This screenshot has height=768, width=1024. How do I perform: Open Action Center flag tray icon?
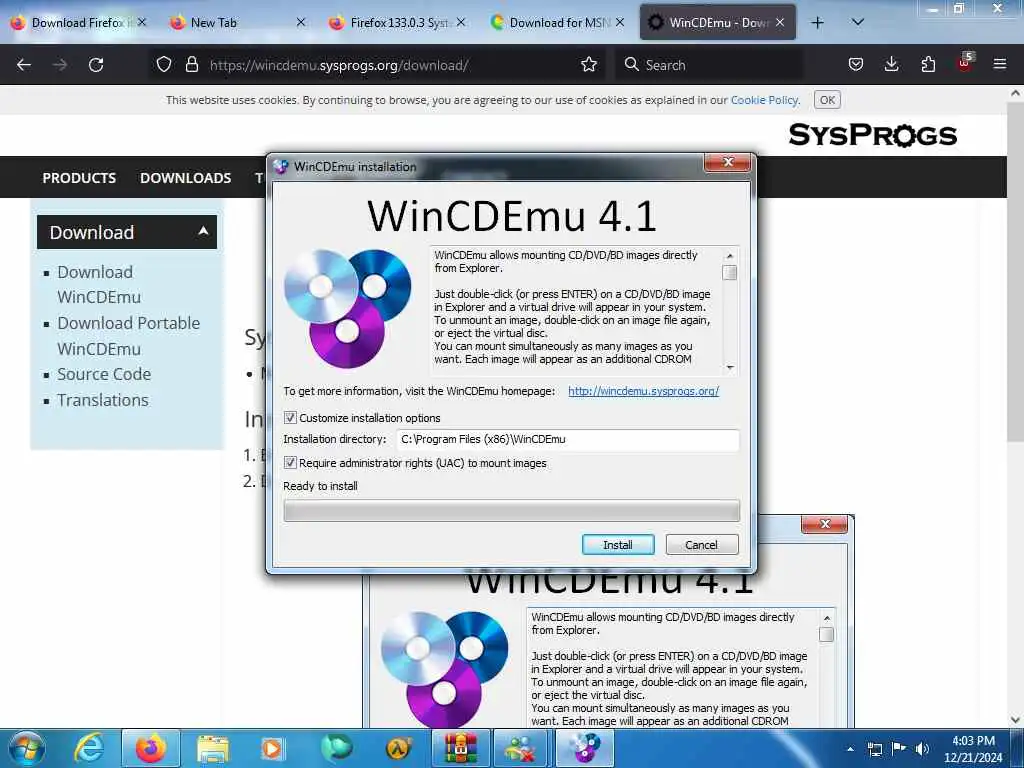coord(899,749)
